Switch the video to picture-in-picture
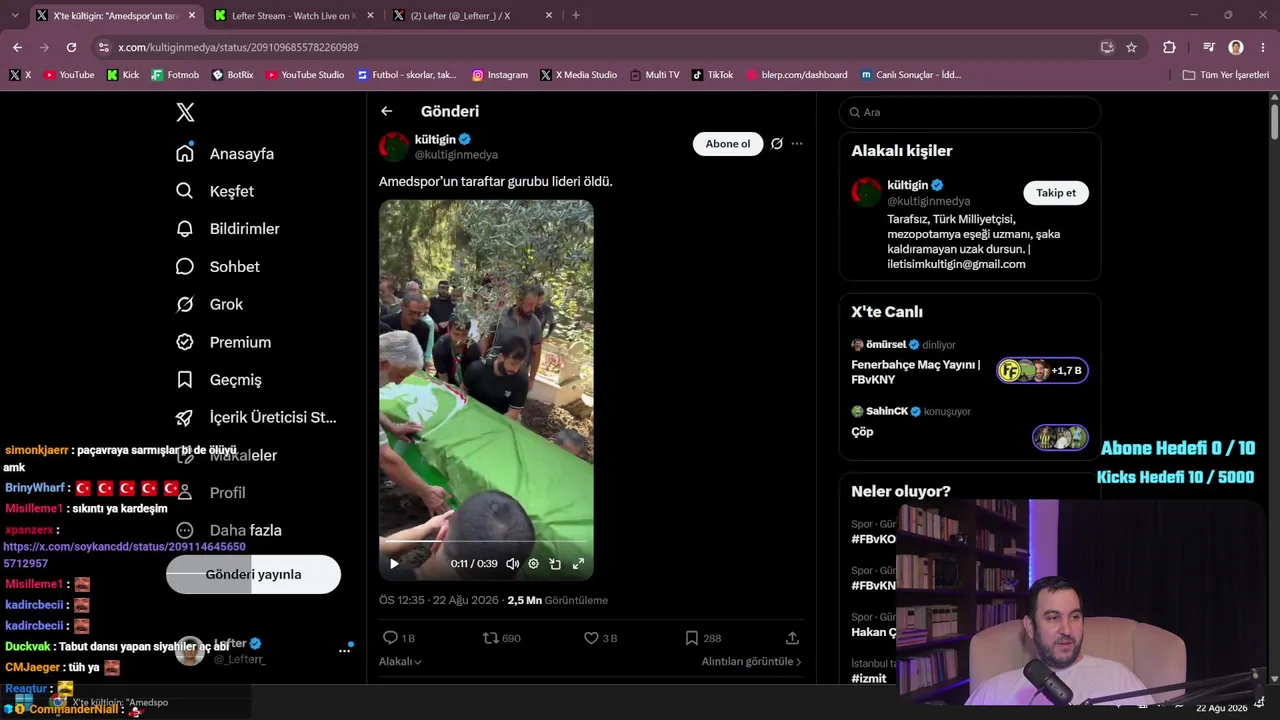This screenshot has width=1280, height=720. [556, 564]
